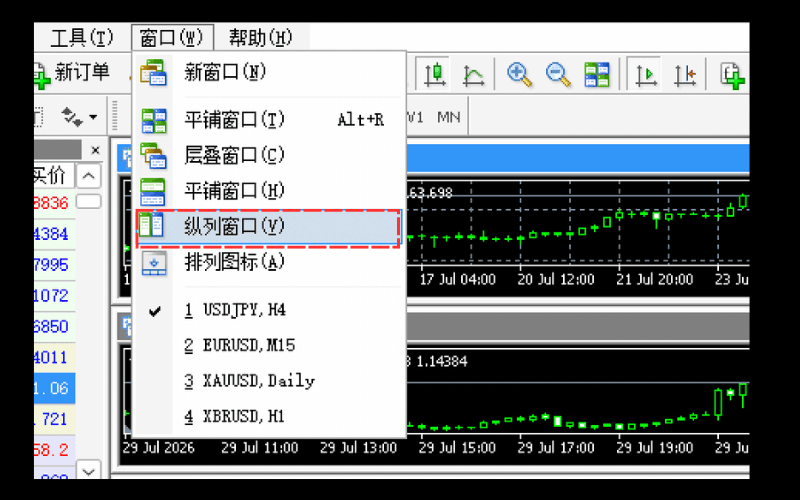
Task: Click the 29 Jul 13:00 time label
Action: [x=358, y=448]
